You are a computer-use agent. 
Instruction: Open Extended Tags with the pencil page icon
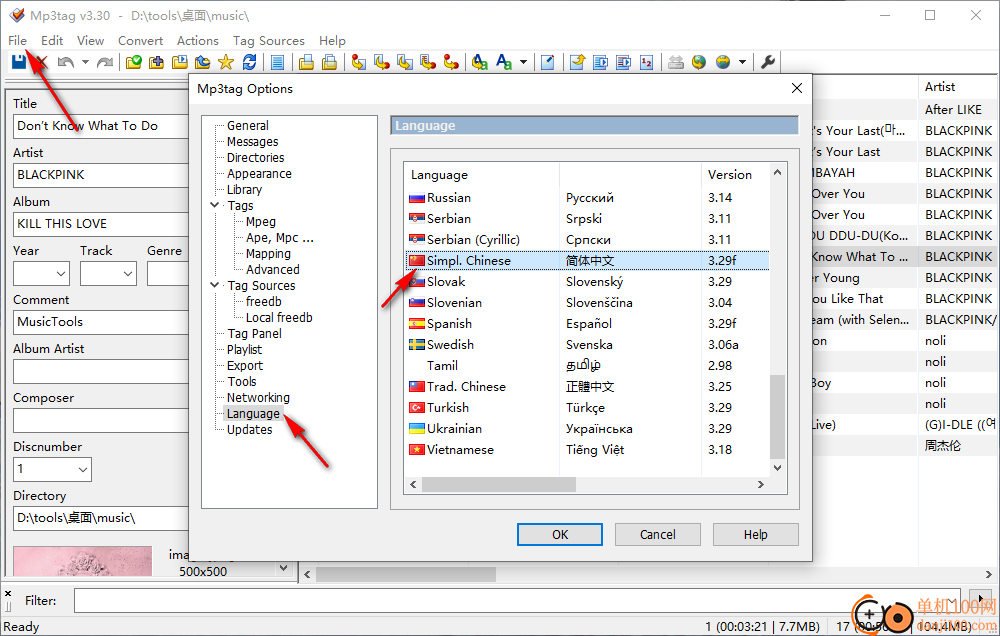pyautogui.click(x=547, y=62)
